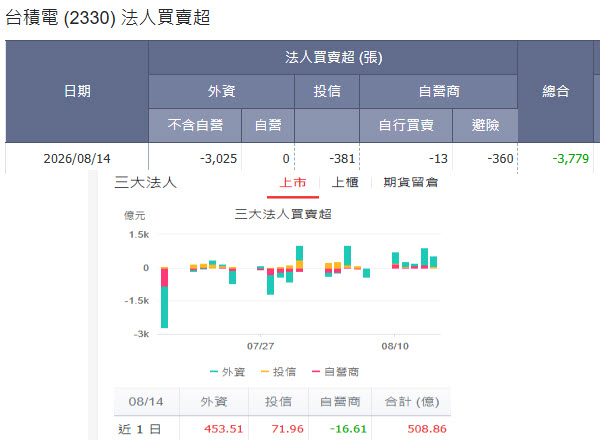Click the tall negative leftmost chart bar
This screenshot has height=440, width=600.
(165, 298)
